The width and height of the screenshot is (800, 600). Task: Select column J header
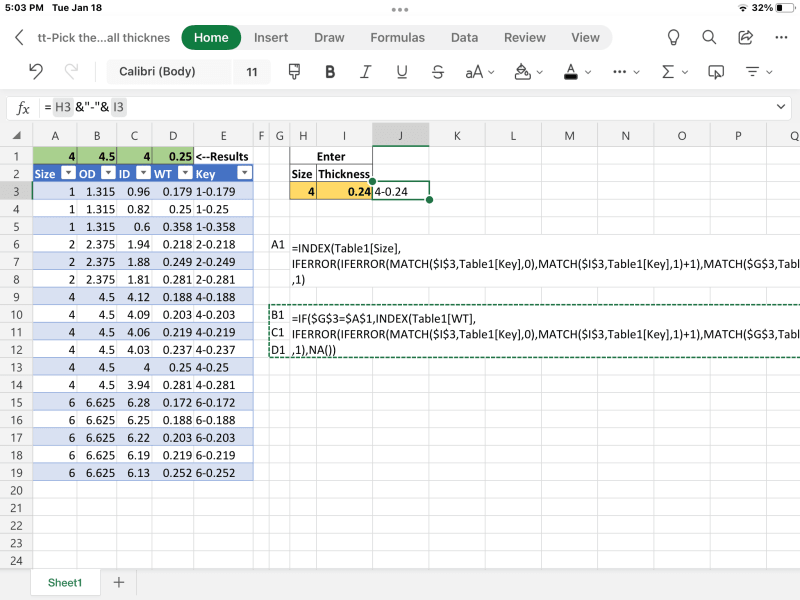click(401, 136)
